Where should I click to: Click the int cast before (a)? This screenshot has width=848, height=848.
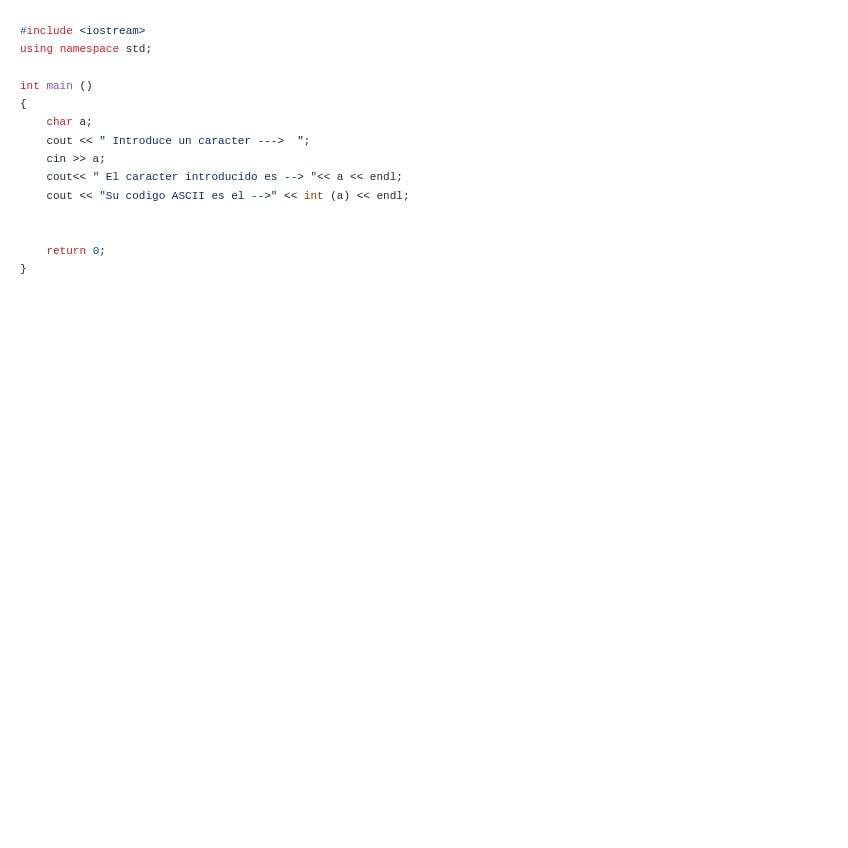314,196
